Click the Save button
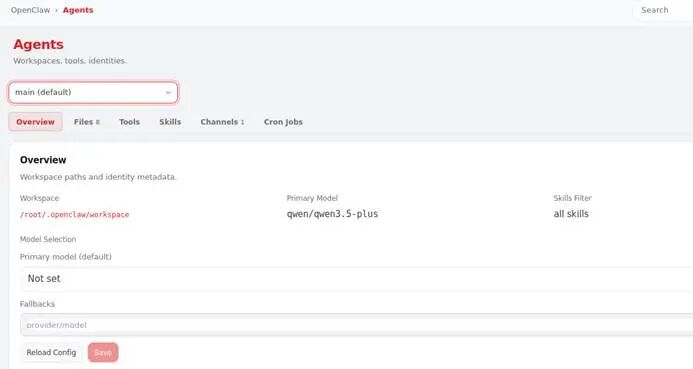This screenshot has height=369, width=693. click(103, 353)
